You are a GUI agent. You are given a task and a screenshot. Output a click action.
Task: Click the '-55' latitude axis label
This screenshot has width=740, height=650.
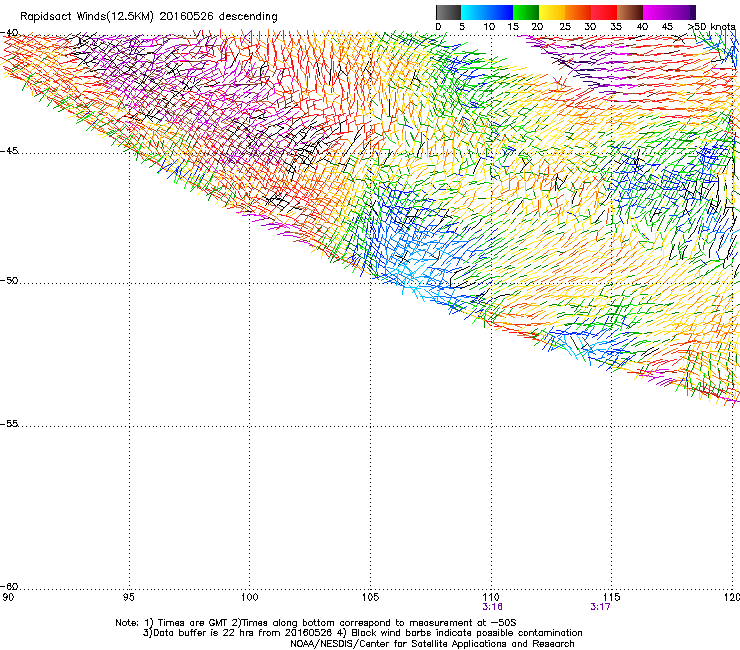point(9,423)
